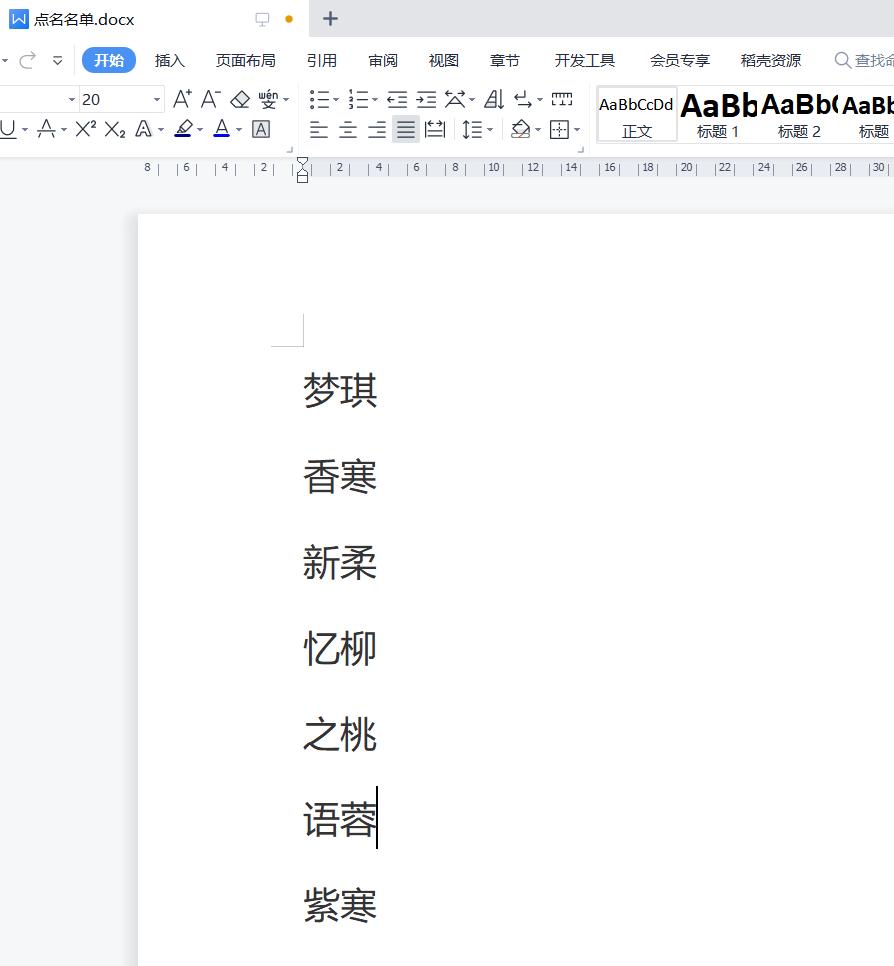894x966 pixels.
Task: Toggle center alignment
Action: point(348,129)
